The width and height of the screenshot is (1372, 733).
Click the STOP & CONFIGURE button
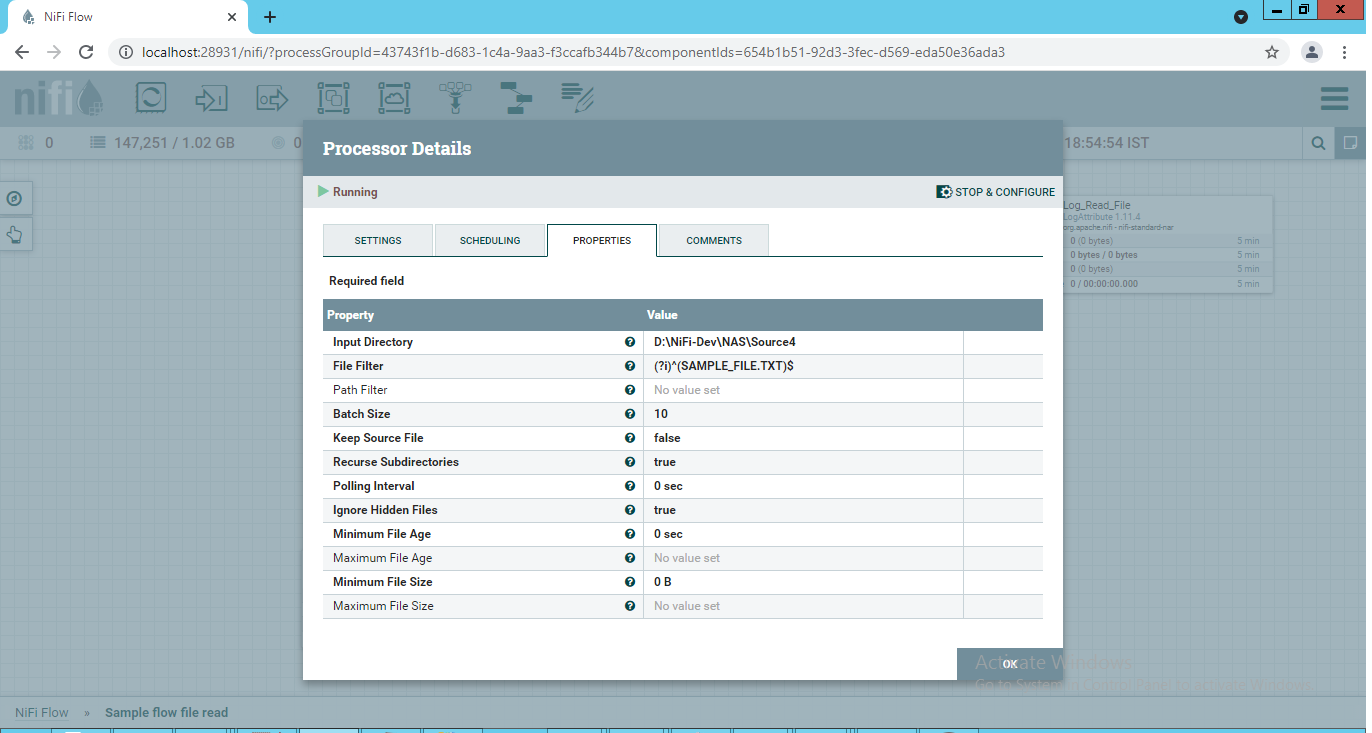coord(995,191)
